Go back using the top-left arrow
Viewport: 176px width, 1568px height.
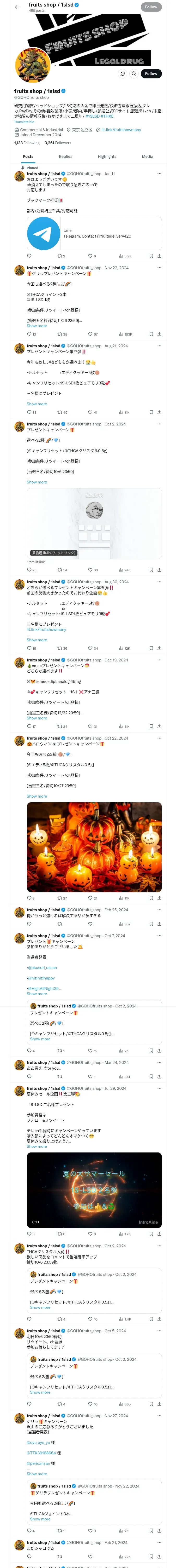pyautogui.click(x=17, y=7)
